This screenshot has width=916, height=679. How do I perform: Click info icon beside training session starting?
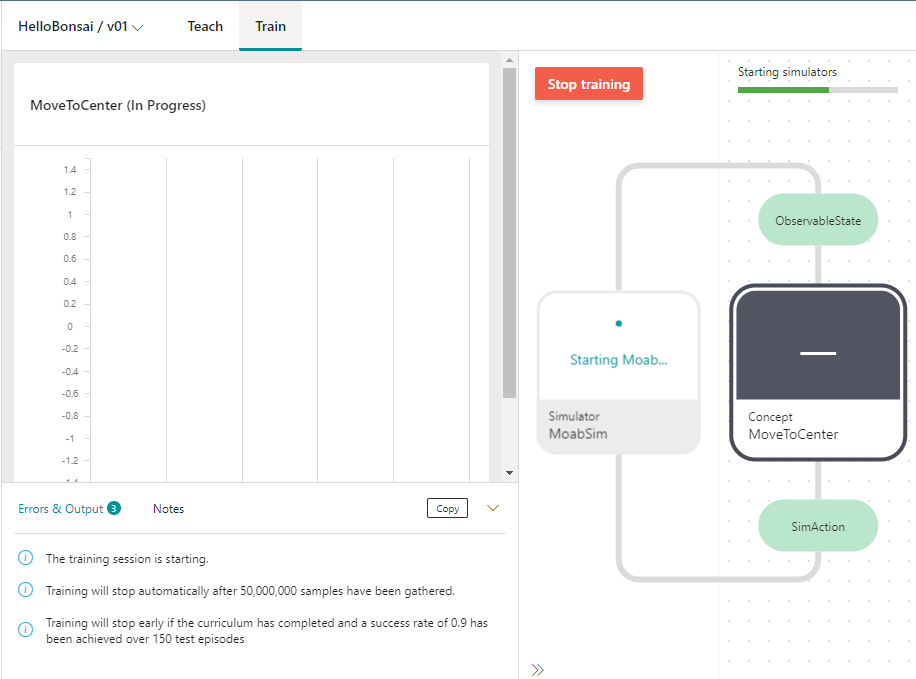[26, 559]
